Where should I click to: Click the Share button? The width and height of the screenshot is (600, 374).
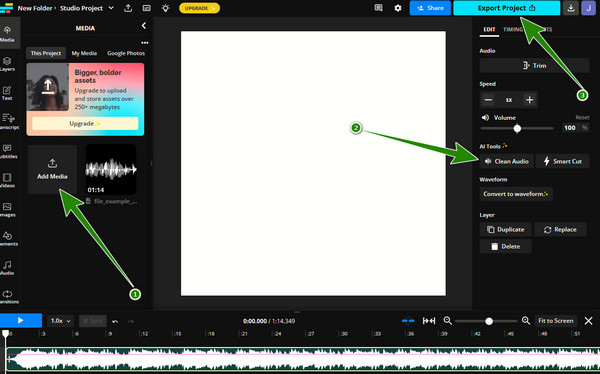coord(430,8)
